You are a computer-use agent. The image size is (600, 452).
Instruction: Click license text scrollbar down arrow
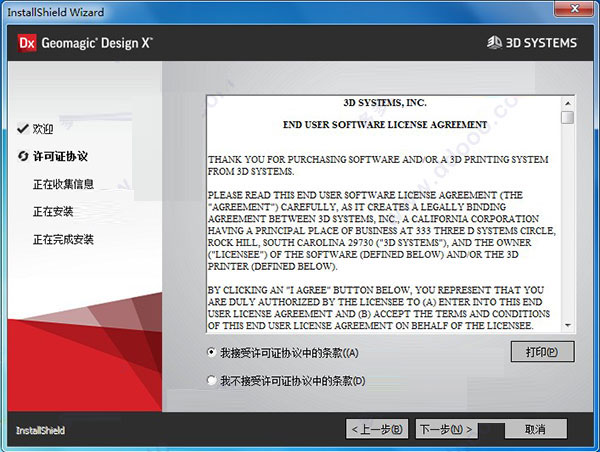tap(568, 326)
